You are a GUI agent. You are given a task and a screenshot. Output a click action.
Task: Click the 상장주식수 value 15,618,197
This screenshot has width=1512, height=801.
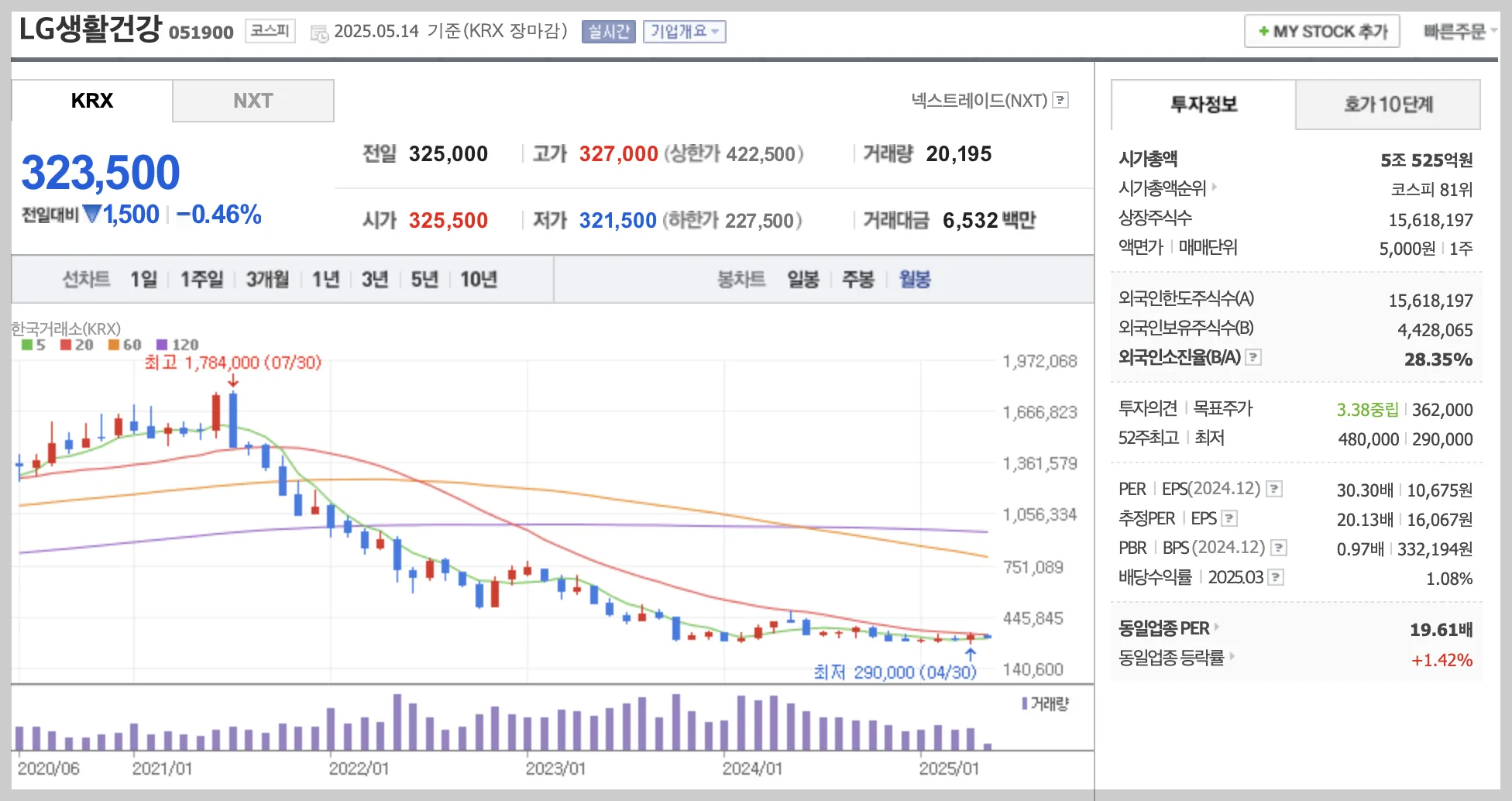coord(1430,220)
